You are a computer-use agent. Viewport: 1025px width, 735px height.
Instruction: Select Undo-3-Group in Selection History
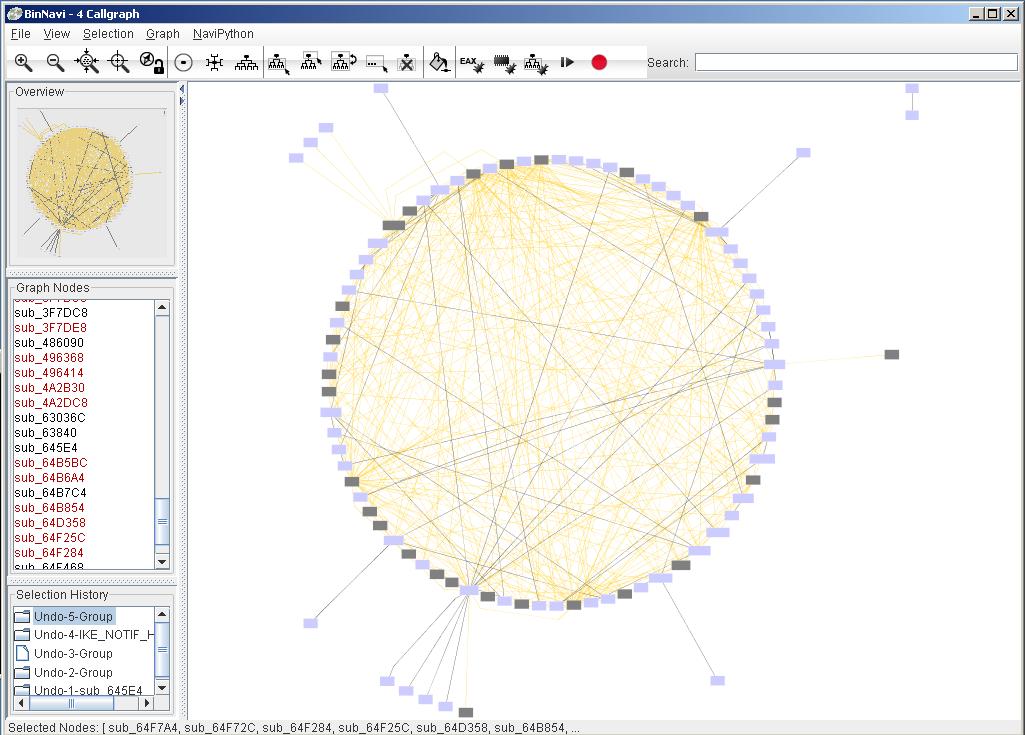[73, 654]
